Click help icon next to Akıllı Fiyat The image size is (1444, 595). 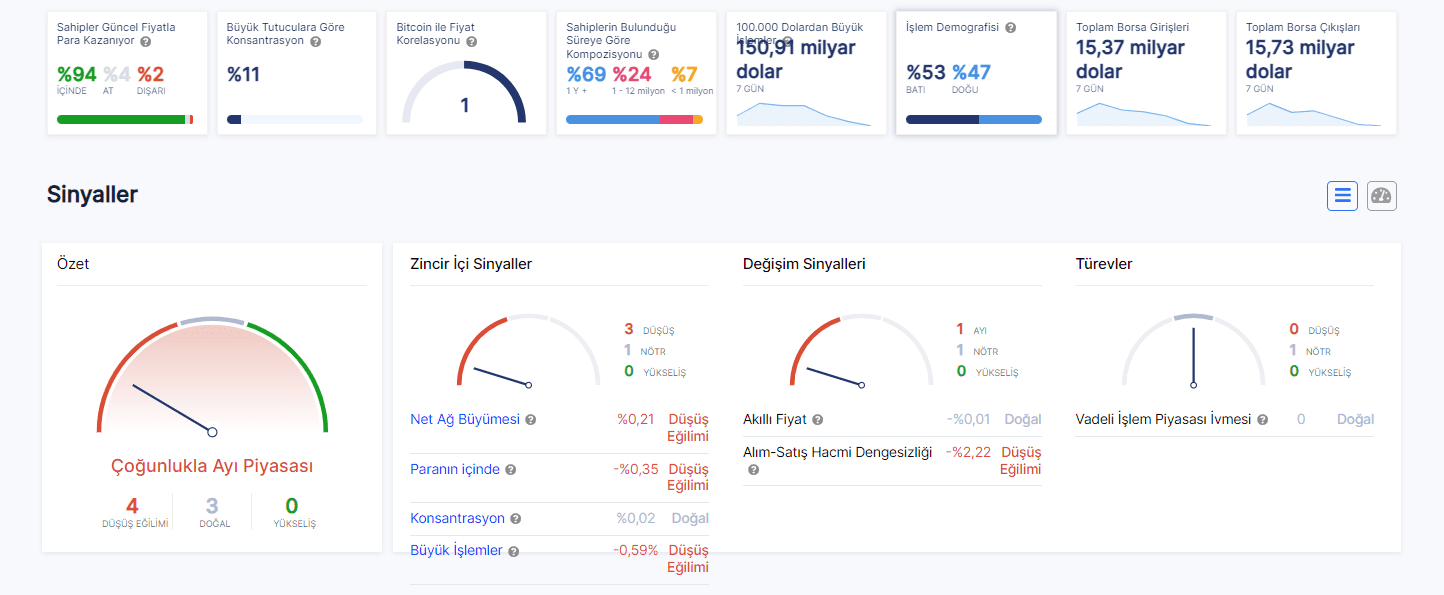(x=817, y=420)
